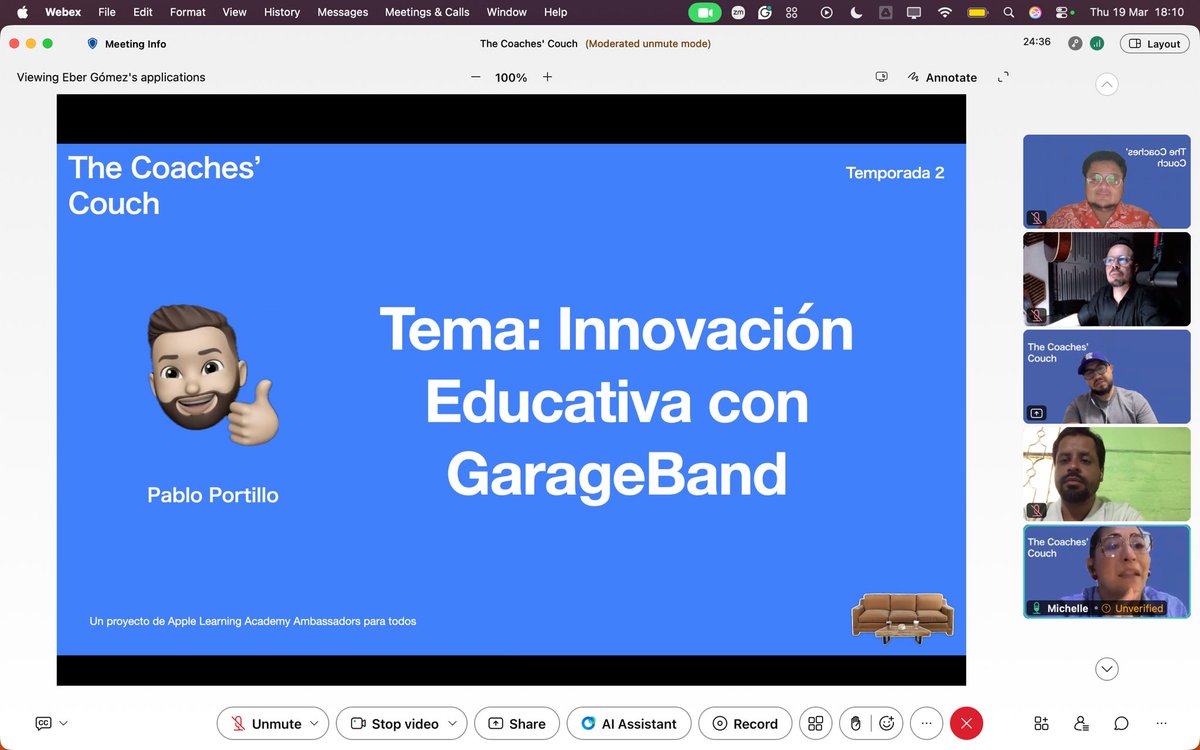Viewport: 1200px width, 750px height.
Task: Share your screen with the Share button
Action: pyautogui.click(x=516, y=723)
